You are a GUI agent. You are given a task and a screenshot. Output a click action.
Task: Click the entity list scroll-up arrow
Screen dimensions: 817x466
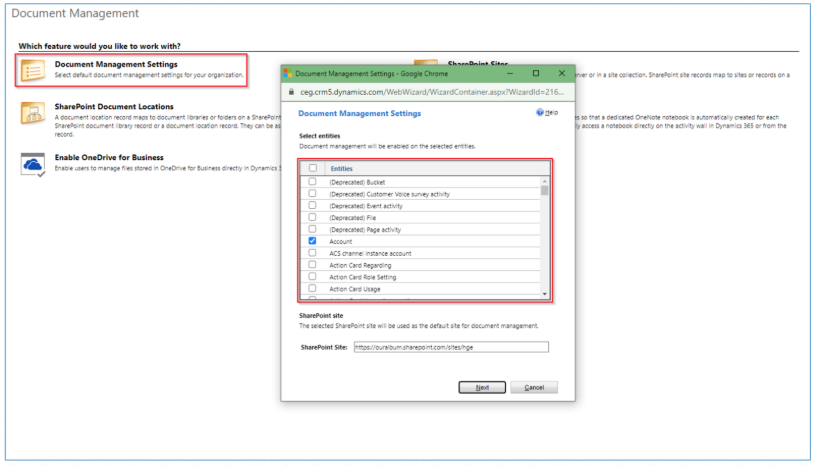point(545,180)
